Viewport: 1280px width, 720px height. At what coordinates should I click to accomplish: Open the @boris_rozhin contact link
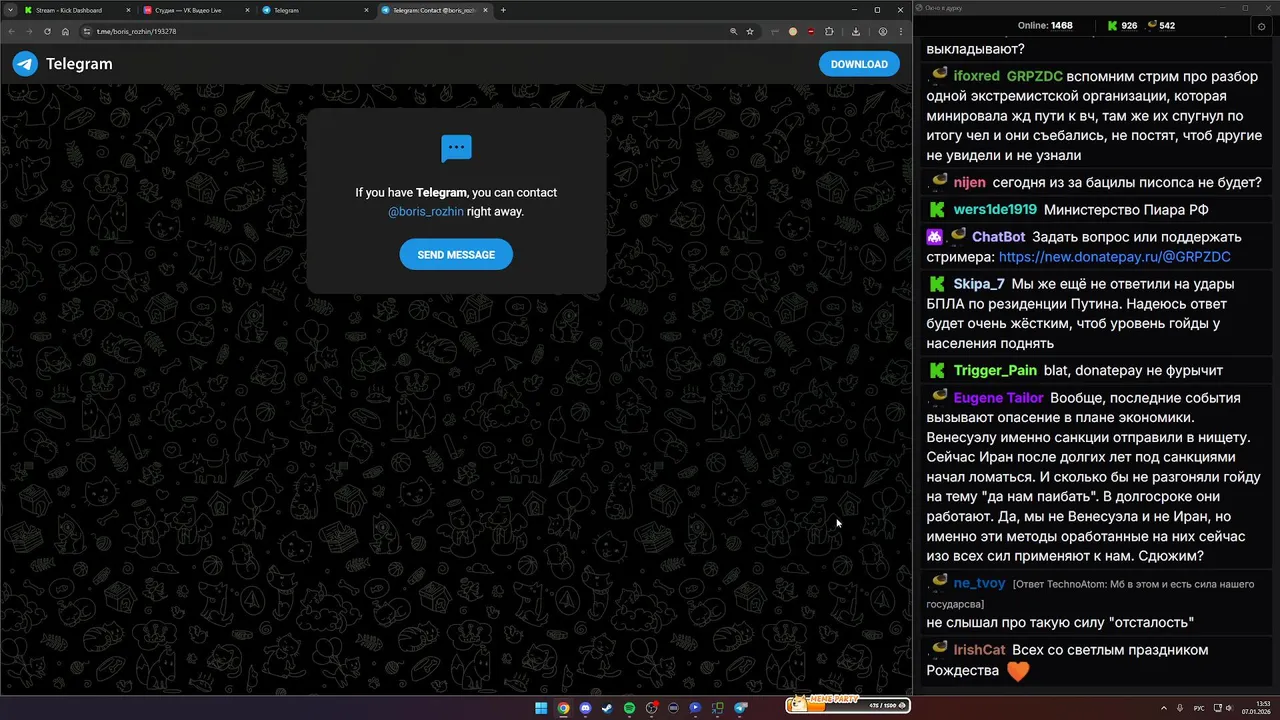[x=426, y=212]
